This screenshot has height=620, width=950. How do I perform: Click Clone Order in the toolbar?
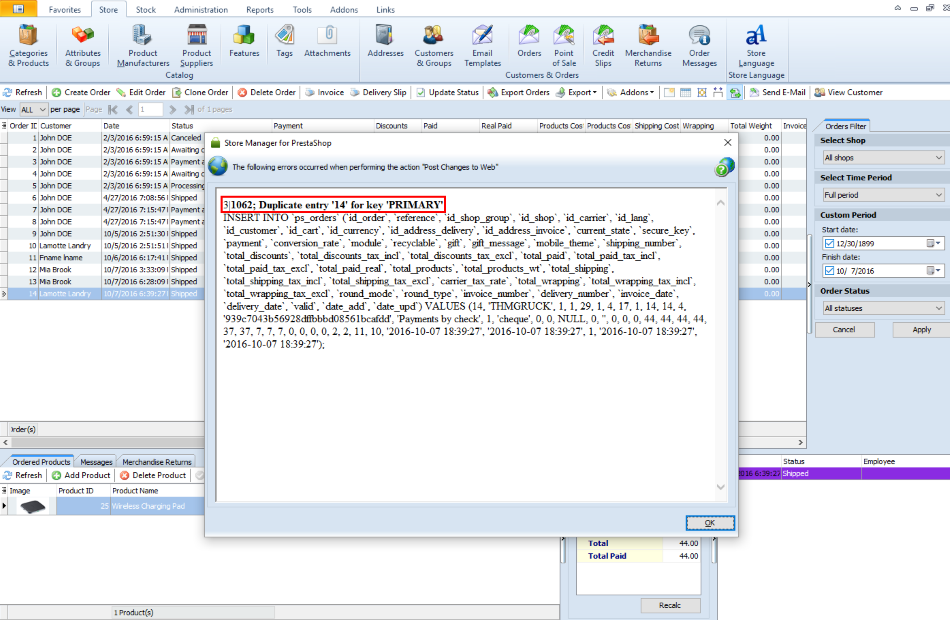(201, 92)
